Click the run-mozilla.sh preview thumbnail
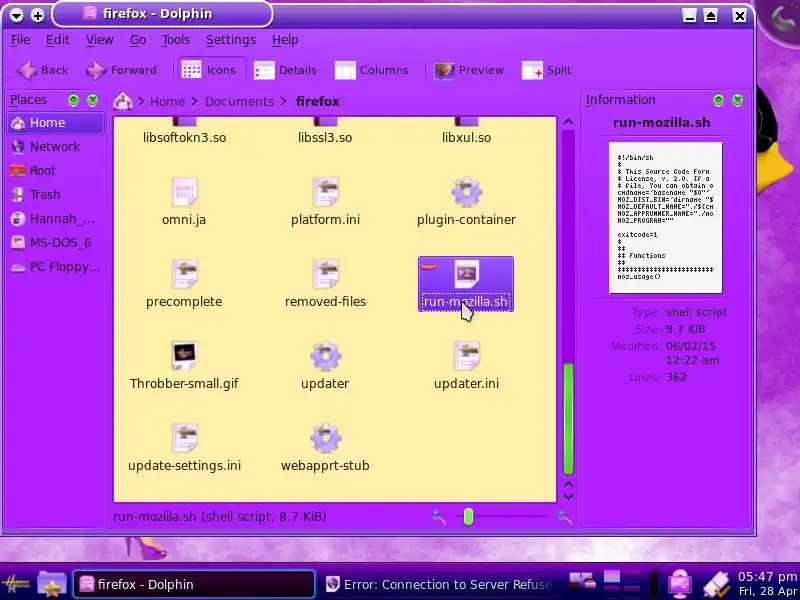The height and width of the screenshot is (600, 800). coord(665,218)
